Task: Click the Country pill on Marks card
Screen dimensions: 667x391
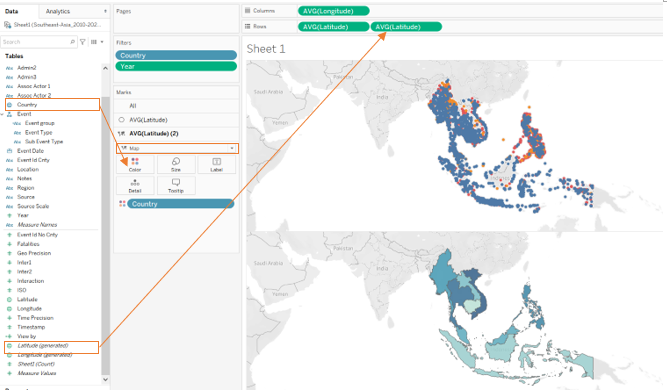Action: point(180,204)
